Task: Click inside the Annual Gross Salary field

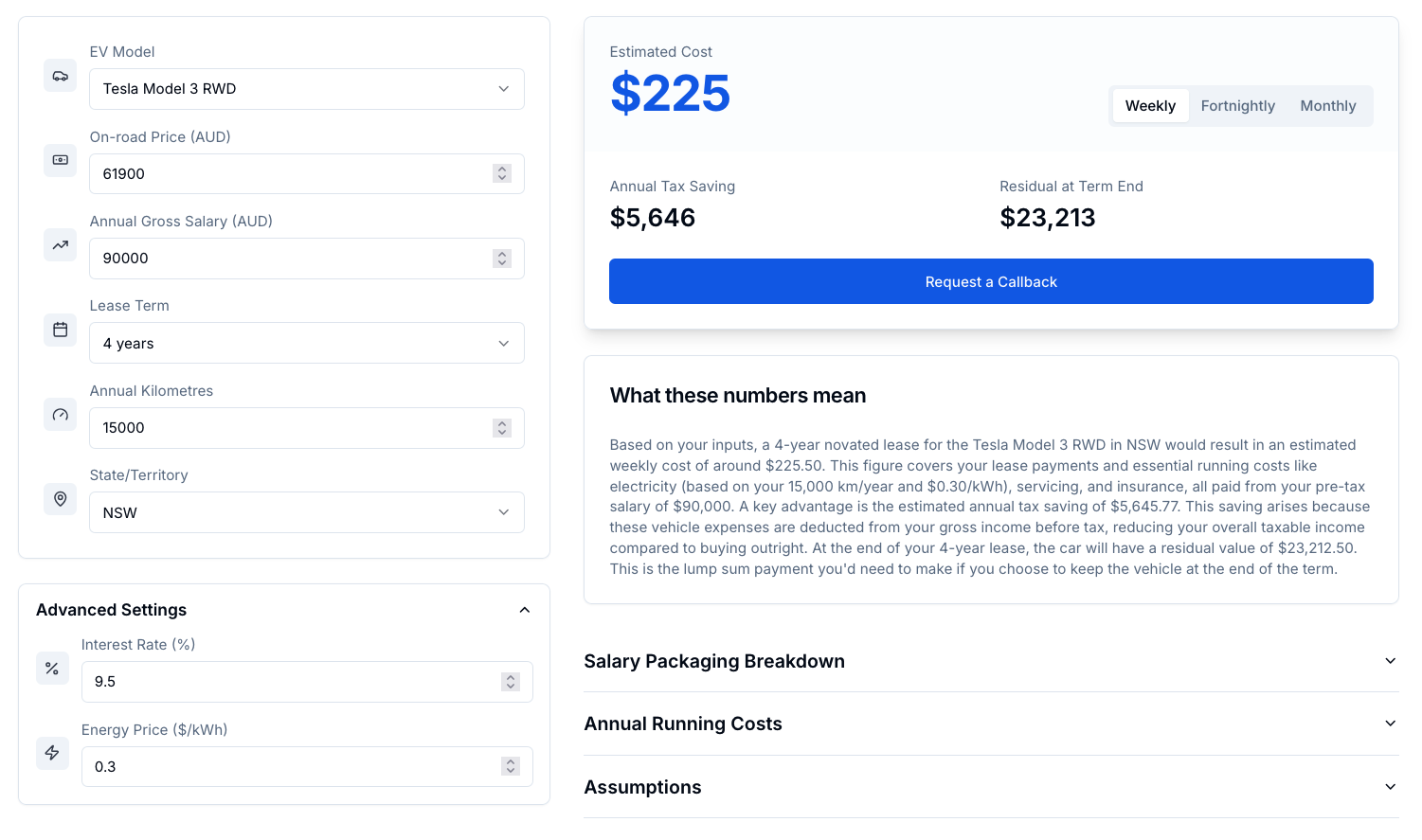Action: pyautogui.click(x=284, y=258)
